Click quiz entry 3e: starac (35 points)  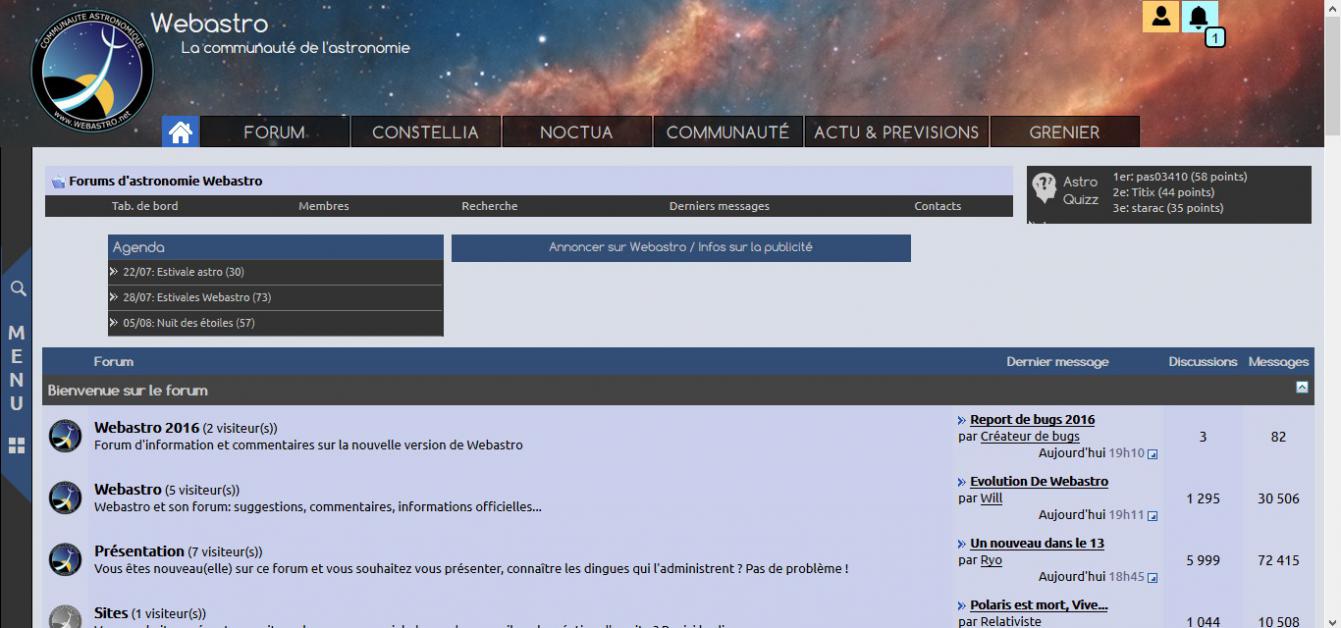pos(1168,208)
